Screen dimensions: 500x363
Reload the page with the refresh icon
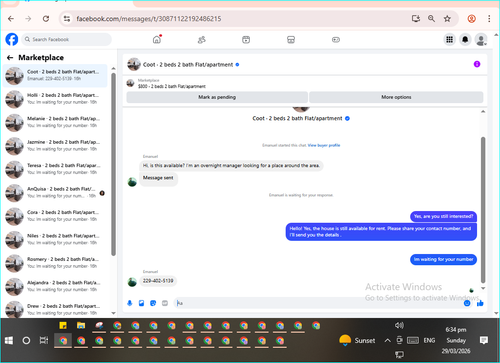point(46,19)
